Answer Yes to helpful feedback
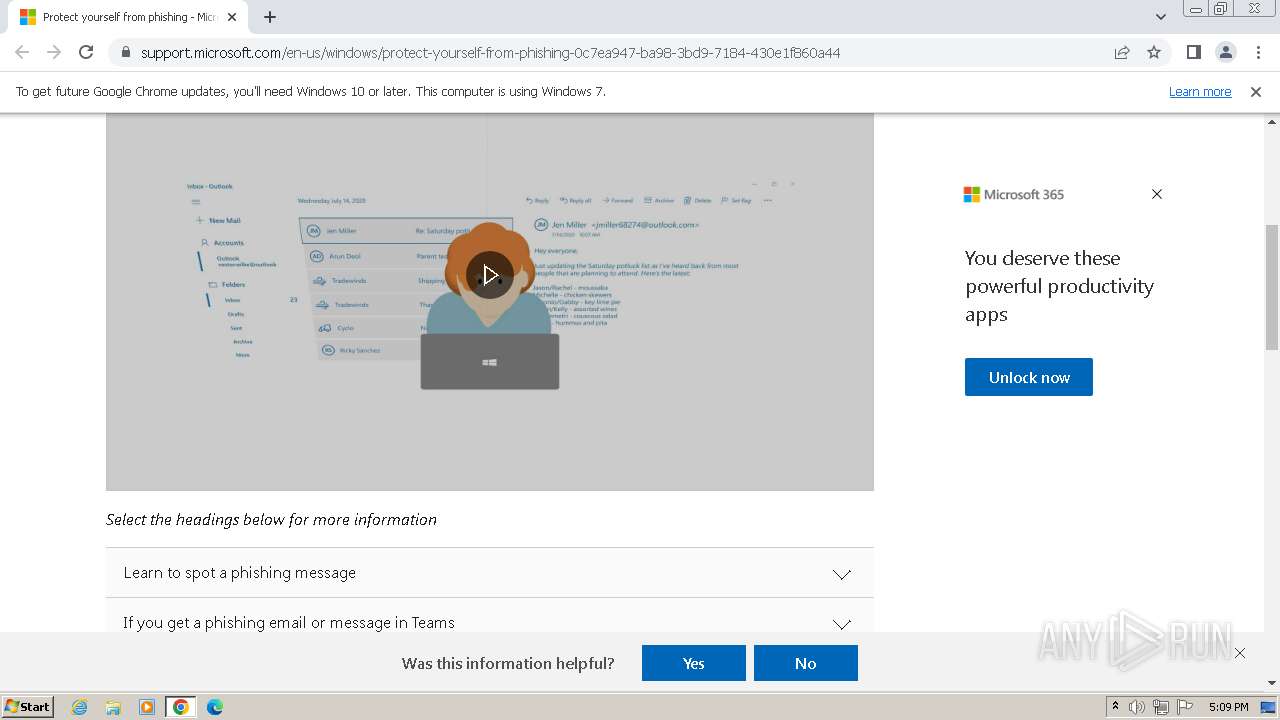 (x=694, y=663)
